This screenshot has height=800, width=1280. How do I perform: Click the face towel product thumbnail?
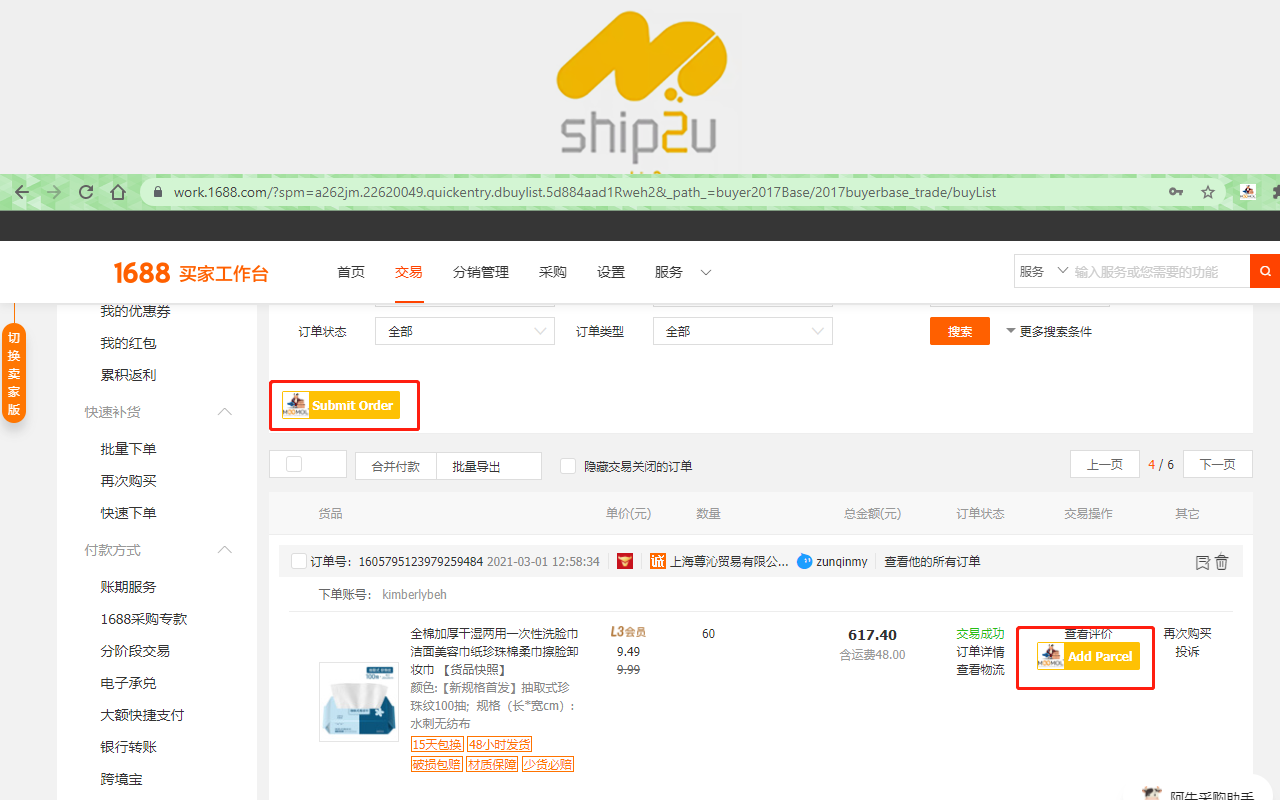[x=358, y=702]
